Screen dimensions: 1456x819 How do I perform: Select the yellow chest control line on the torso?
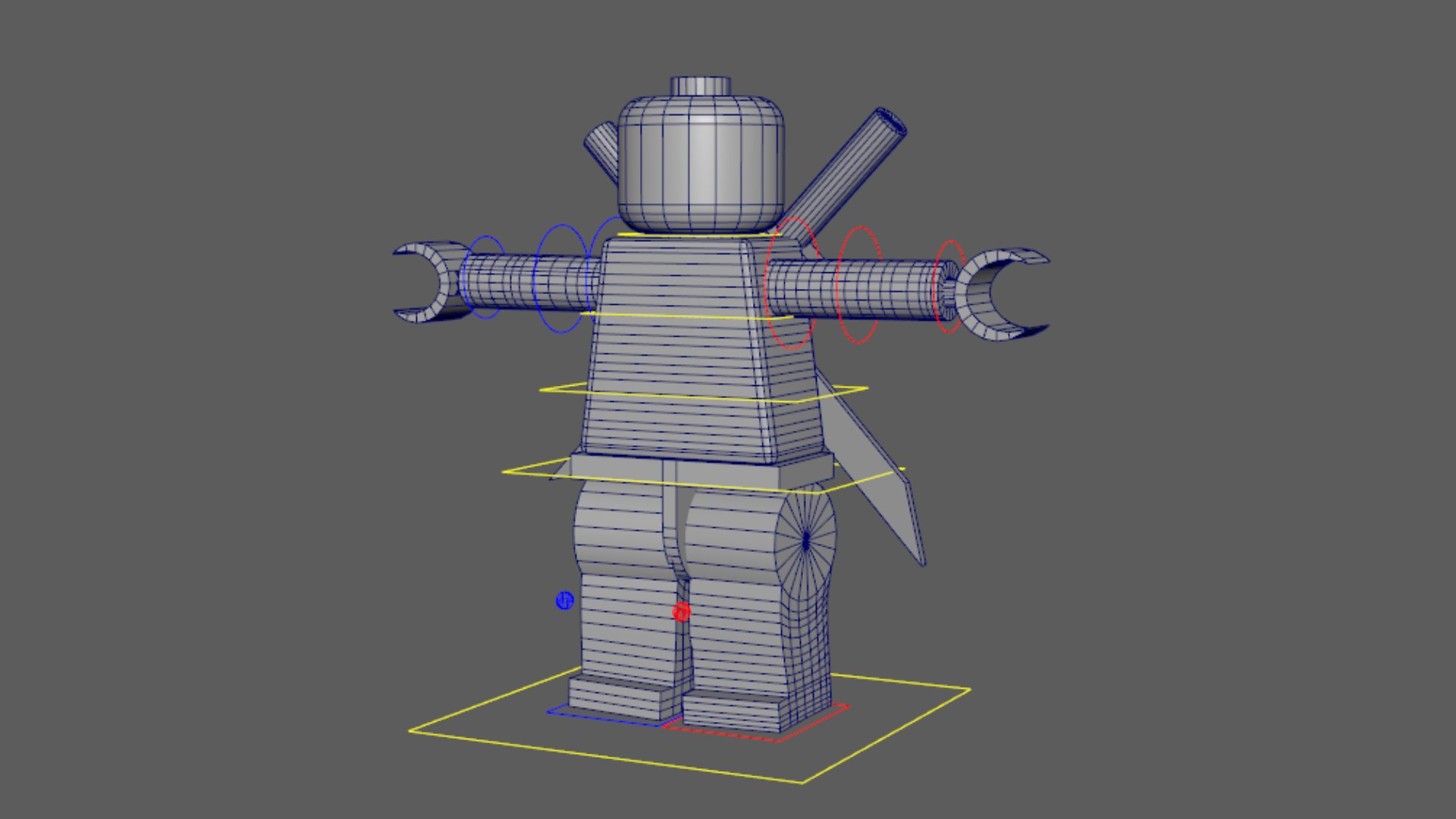tap(686, 315)
